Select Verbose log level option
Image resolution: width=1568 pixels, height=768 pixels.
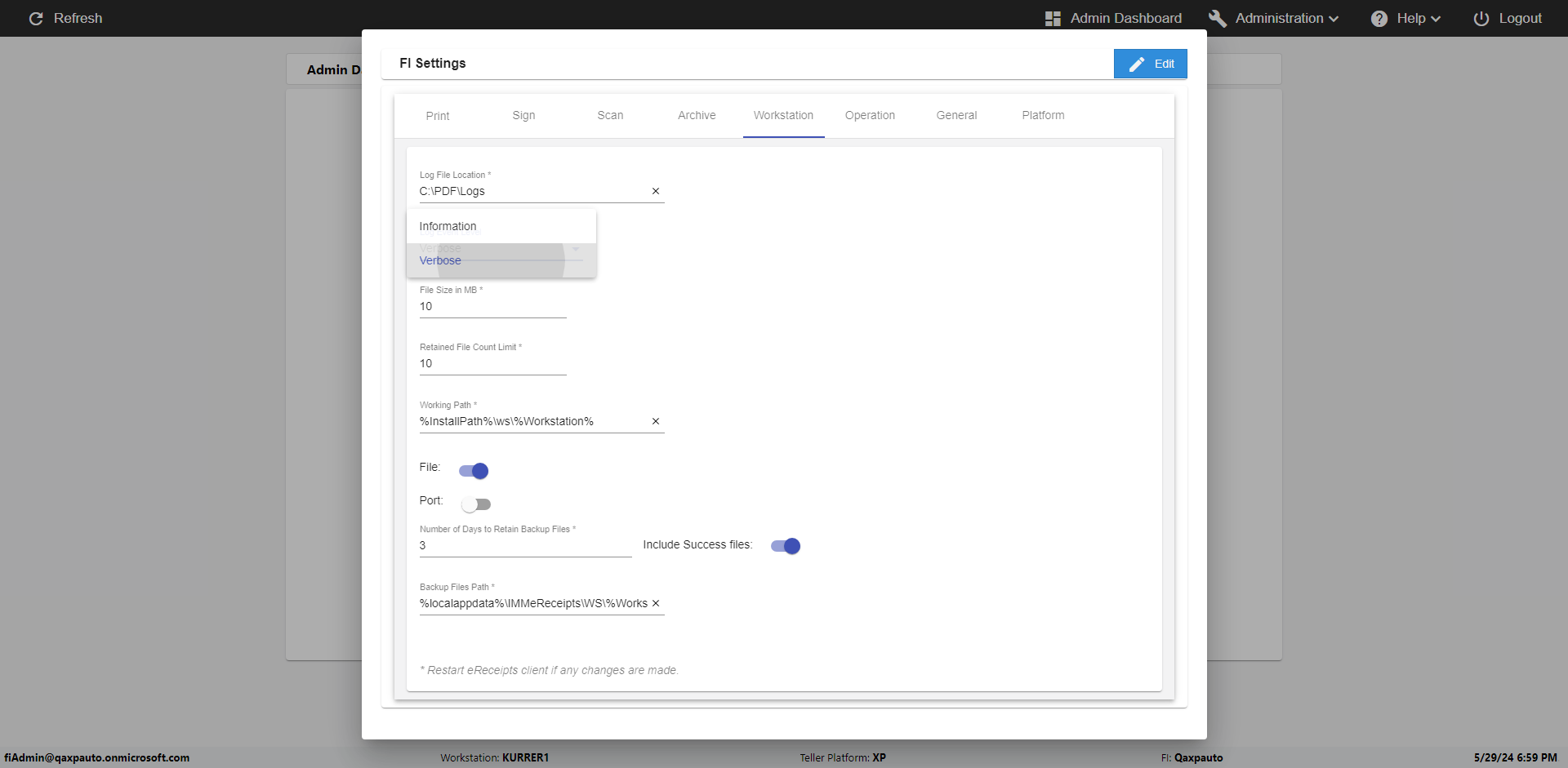point(501,260)
